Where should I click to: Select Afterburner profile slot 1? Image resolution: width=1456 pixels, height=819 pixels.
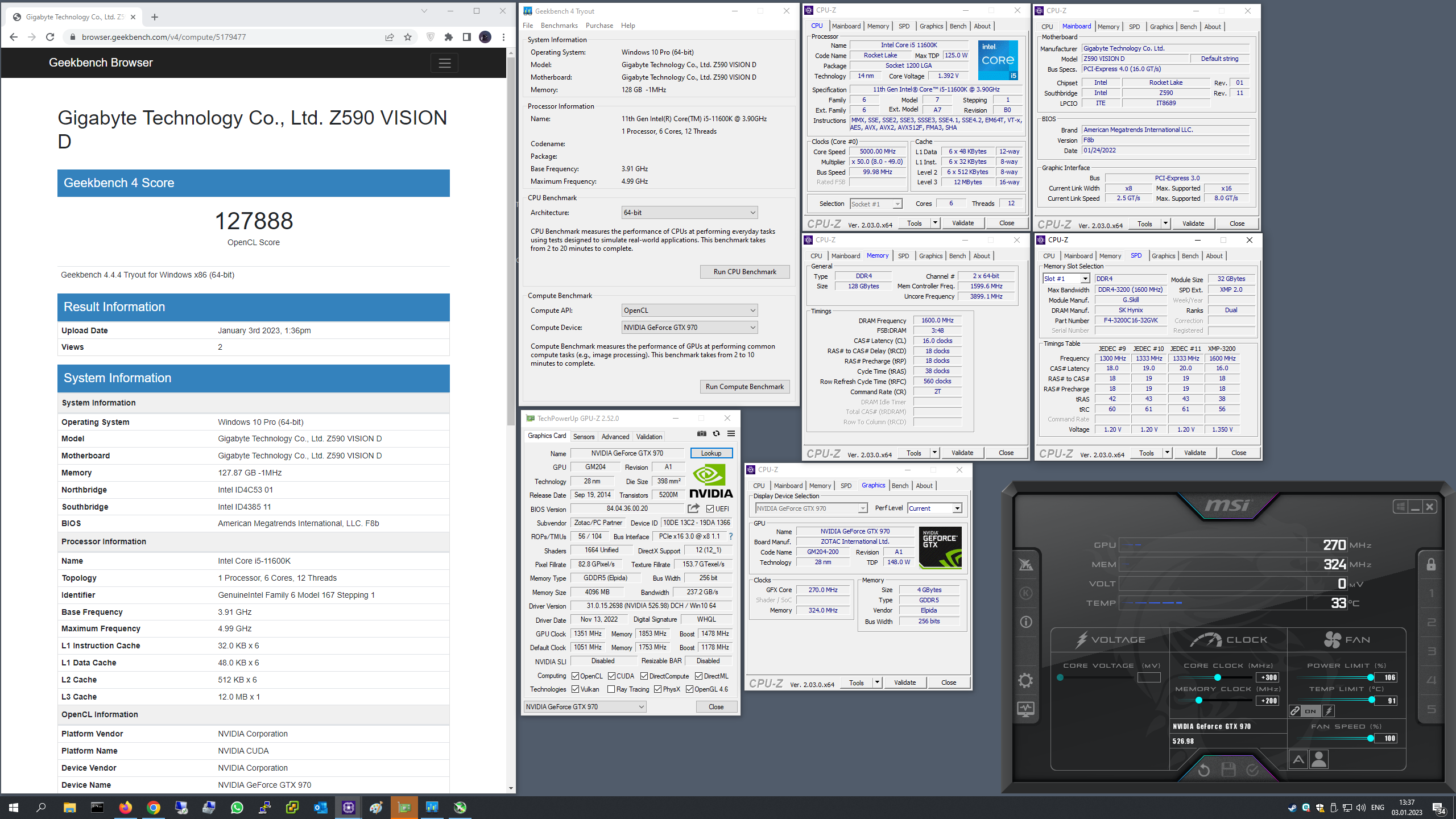[x=1432, y=593]
